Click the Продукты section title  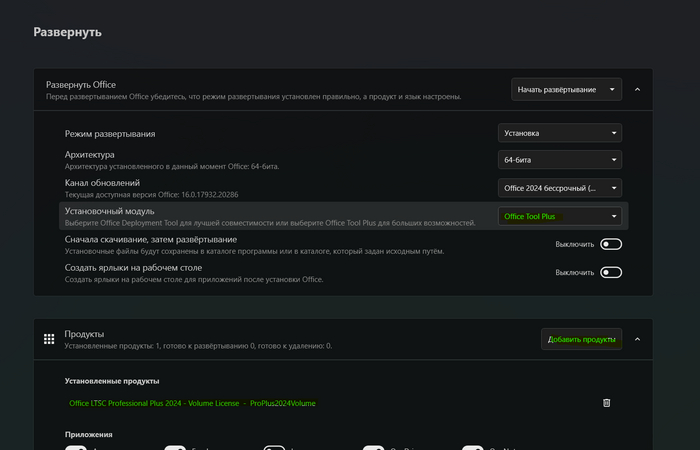pos(84,333)
